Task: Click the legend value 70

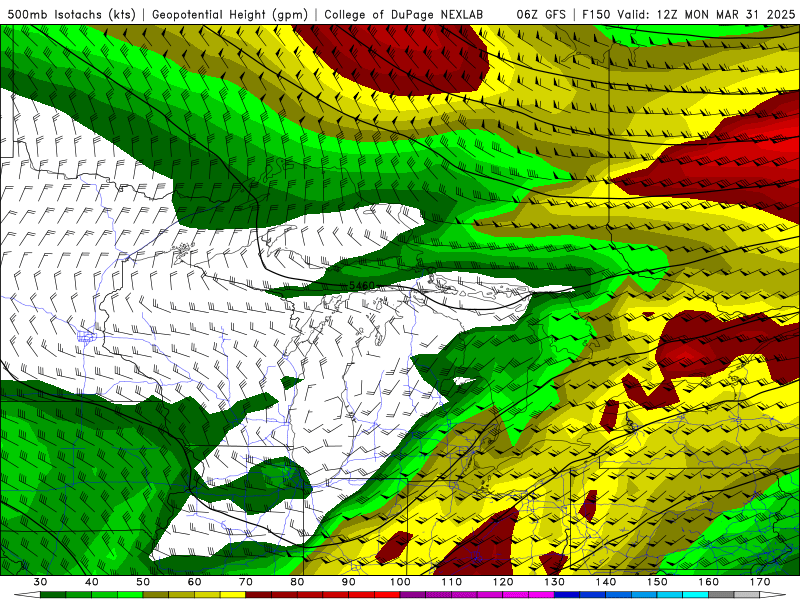Action: [246, 582]
